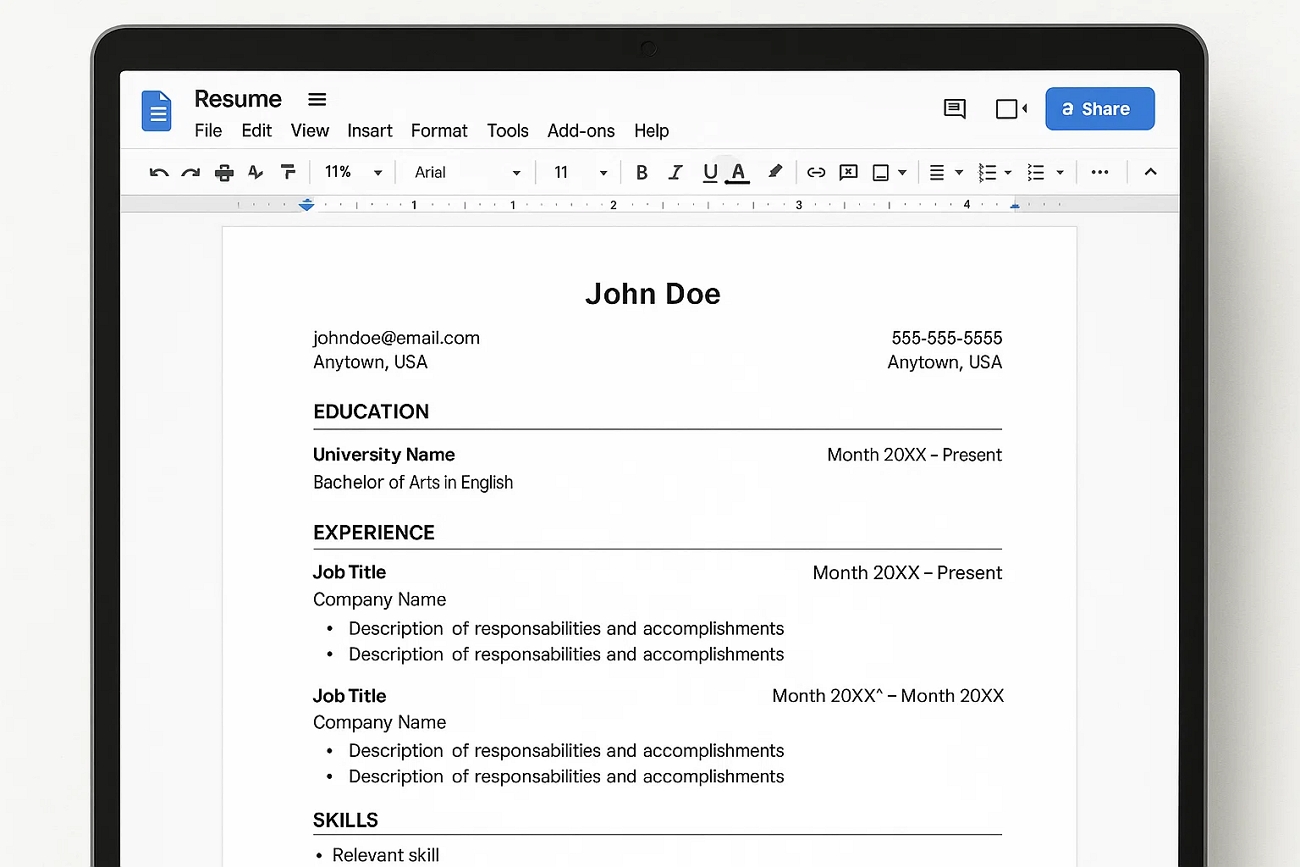
Task: Click the more options ellipsis button
Action: pos(1100,172)
